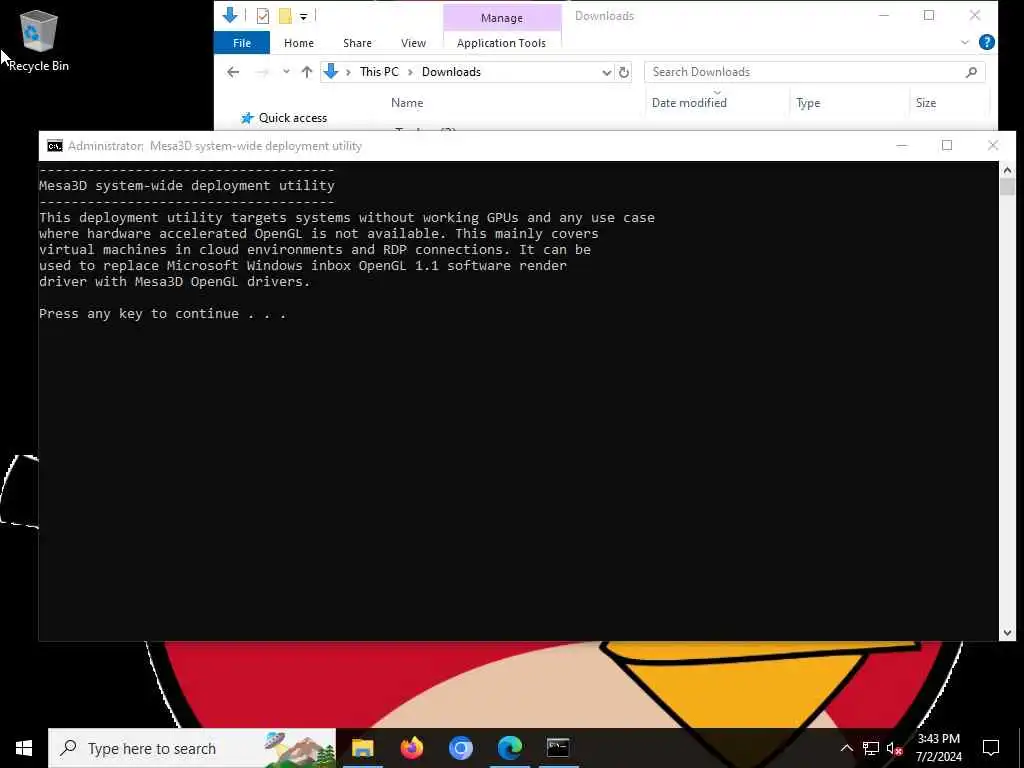Open the Recycle Bin desktop icon

pyautogui.click(x=39, y=40)
